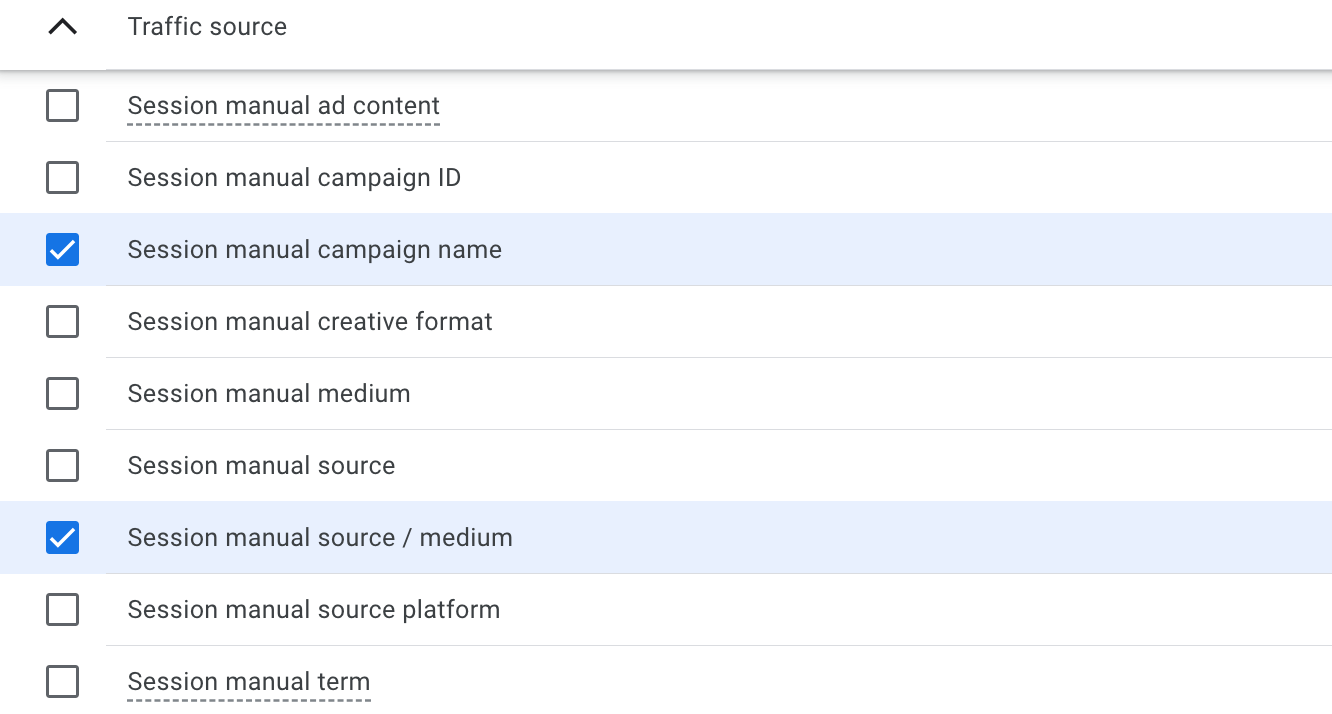The image size is (1332, 714).
Task: Click the Session manual source label
Action: 261,465
